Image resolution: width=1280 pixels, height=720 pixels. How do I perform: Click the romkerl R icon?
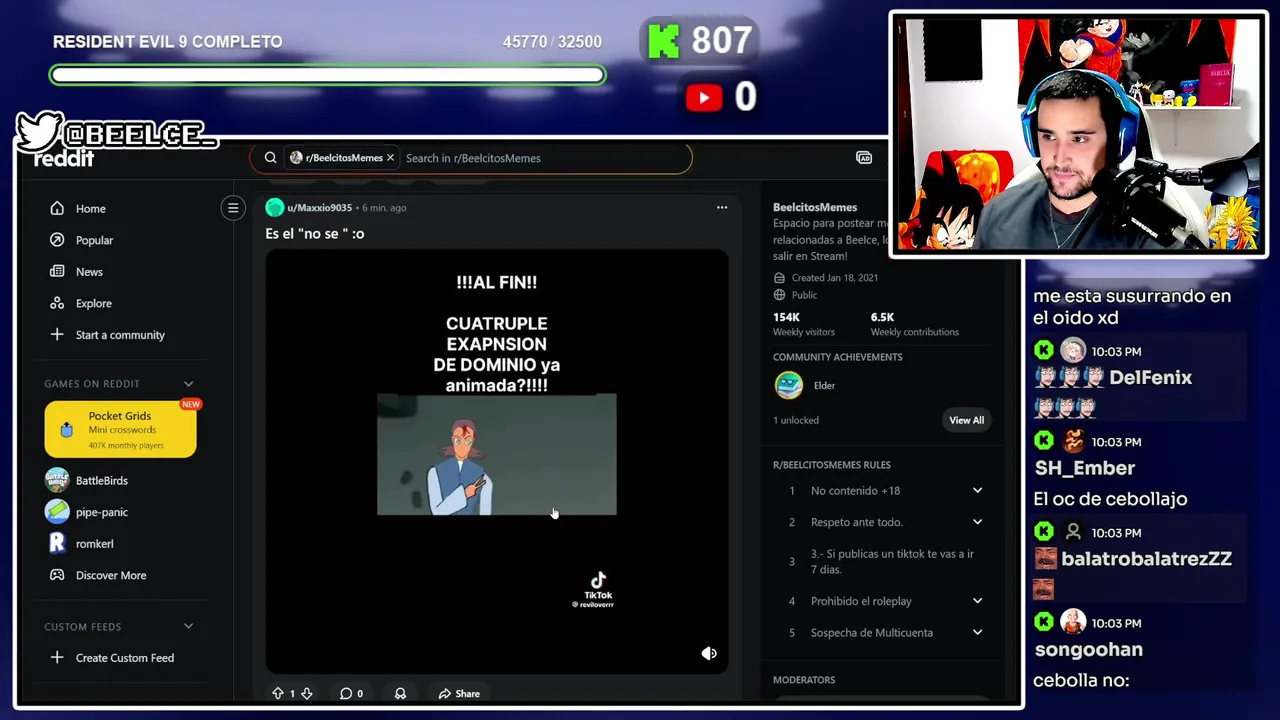click(x=57, y=543)
